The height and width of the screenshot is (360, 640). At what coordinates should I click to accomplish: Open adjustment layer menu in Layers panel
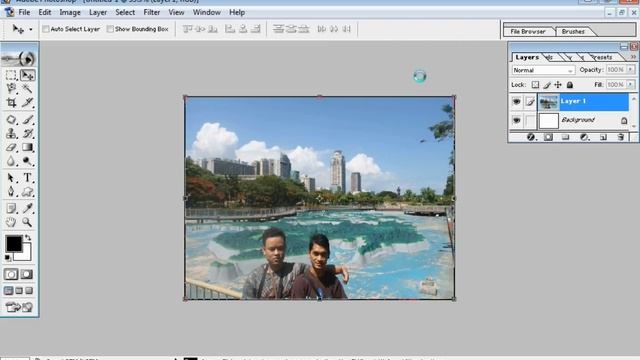tap(584, 137)
